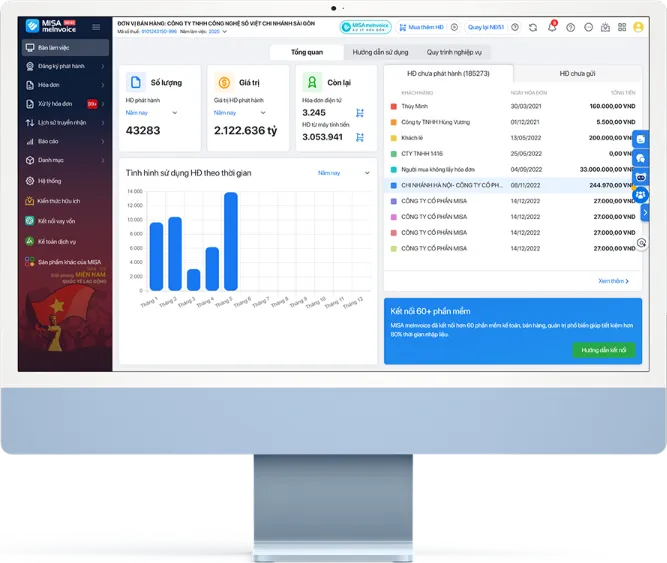Collapse sidebar with hamburger menu icon

(x=96, y=27)
